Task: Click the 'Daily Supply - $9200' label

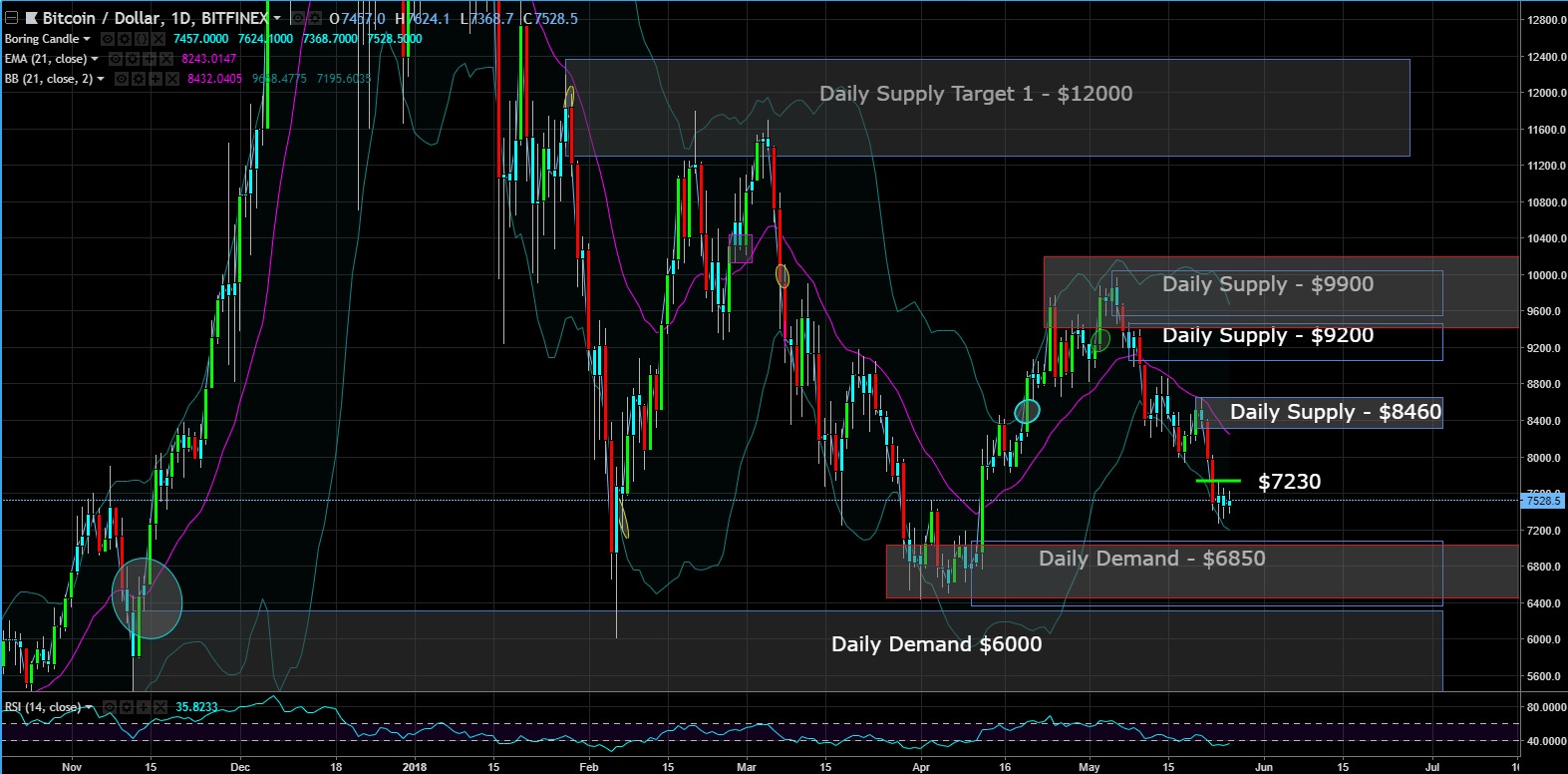Action: (x=1268, y=335)
